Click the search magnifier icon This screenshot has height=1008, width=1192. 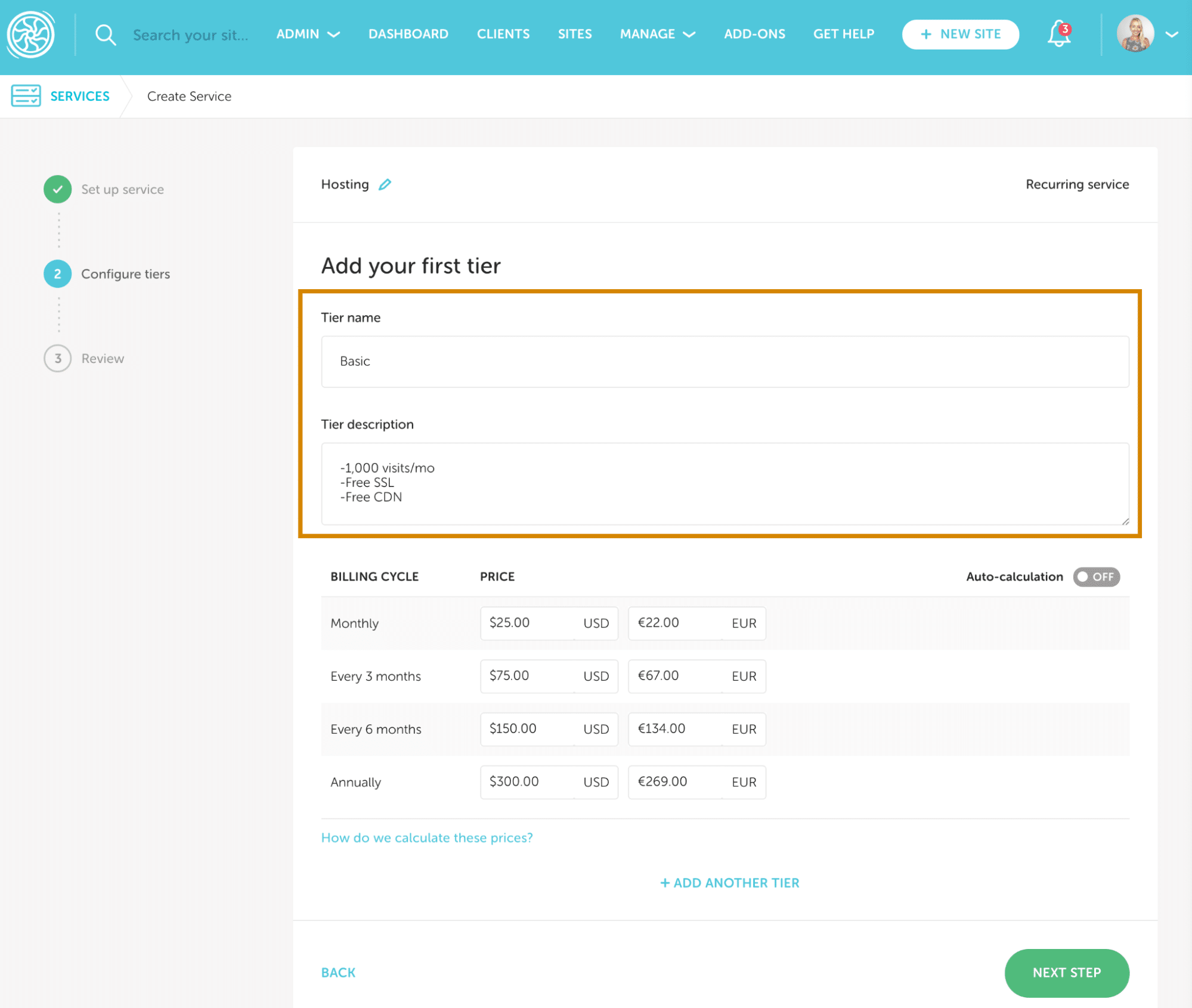(x=106, y=35)
